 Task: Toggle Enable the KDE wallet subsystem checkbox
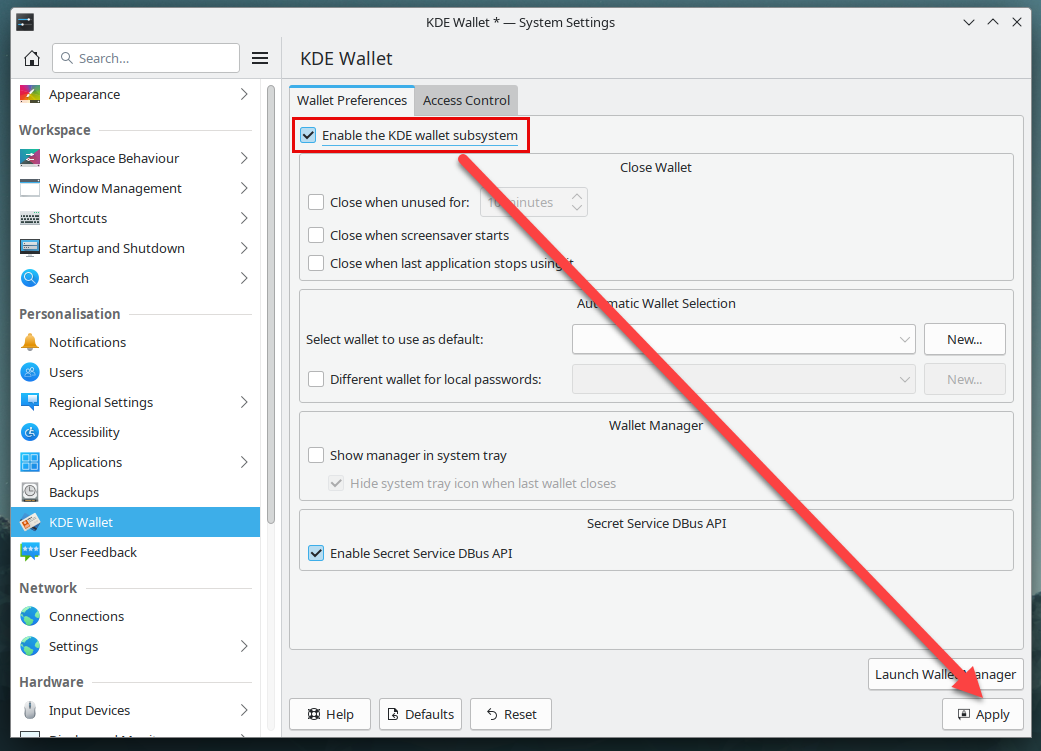click(308, 135)
